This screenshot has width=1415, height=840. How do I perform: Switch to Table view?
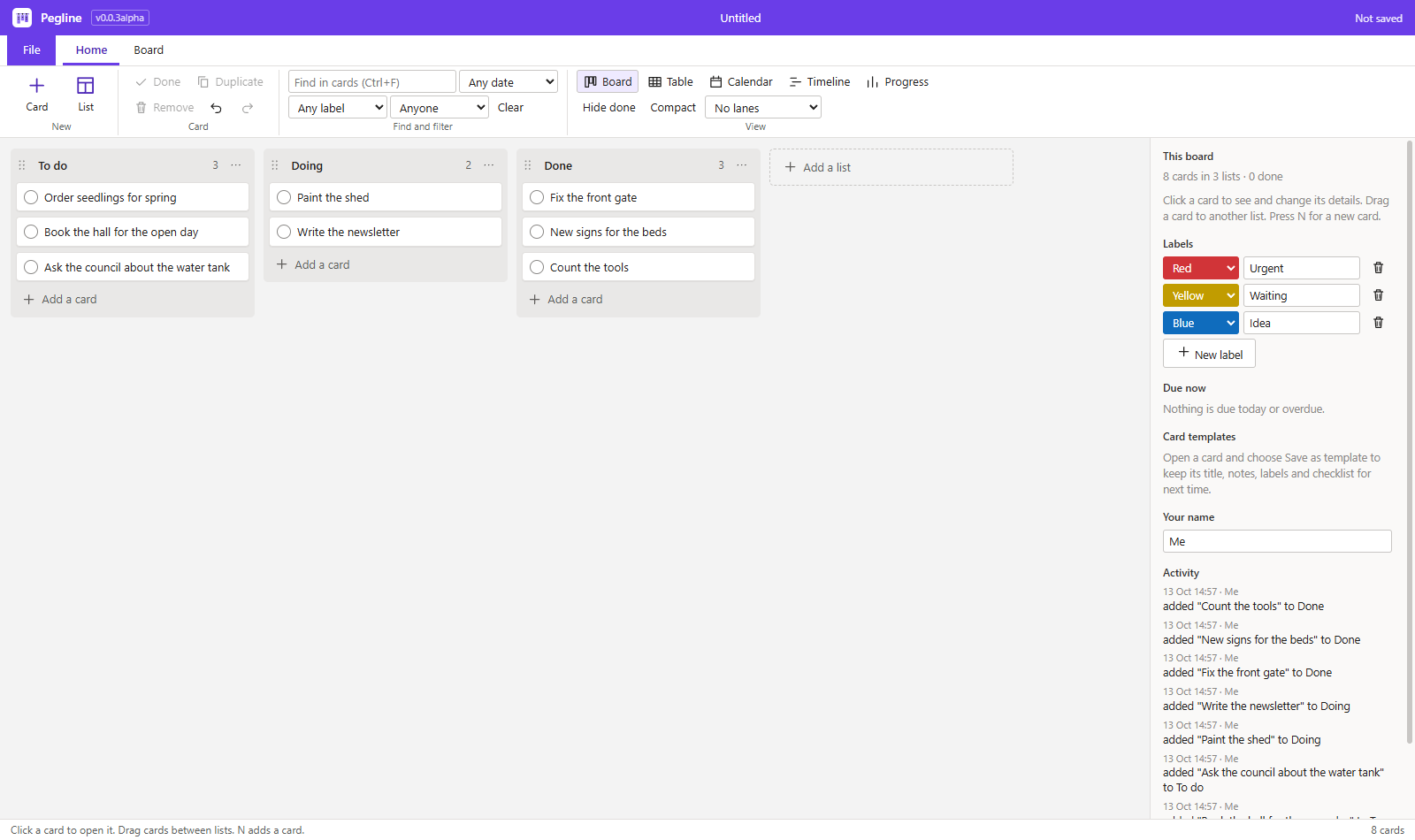point(670,82)
